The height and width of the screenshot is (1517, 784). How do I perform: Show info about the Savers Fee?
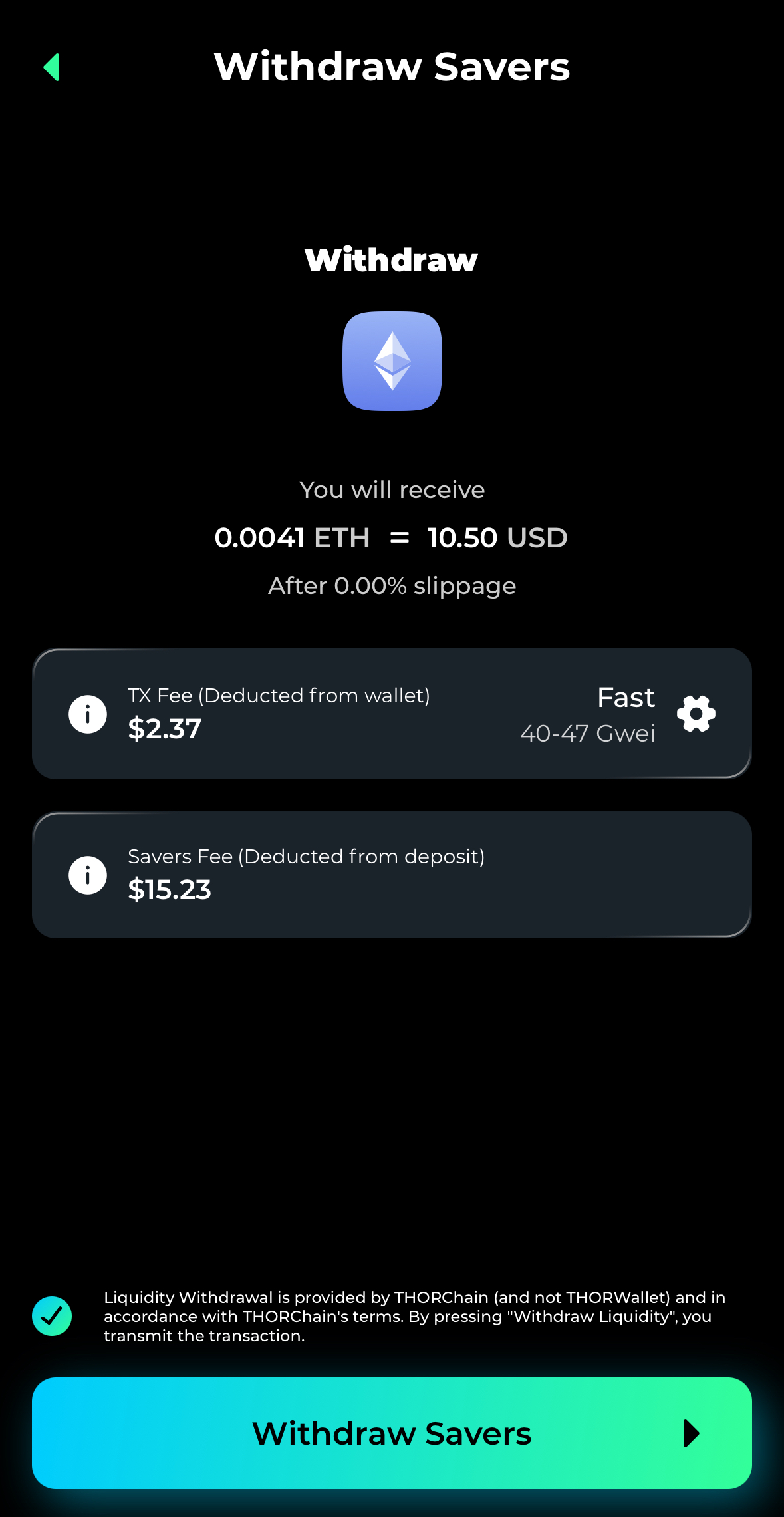point(88,875)
